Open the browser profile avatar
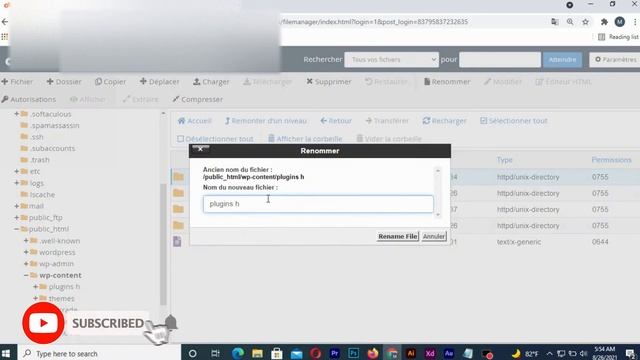The width and height of the screenshot is (640, 360). pos(620,22)
